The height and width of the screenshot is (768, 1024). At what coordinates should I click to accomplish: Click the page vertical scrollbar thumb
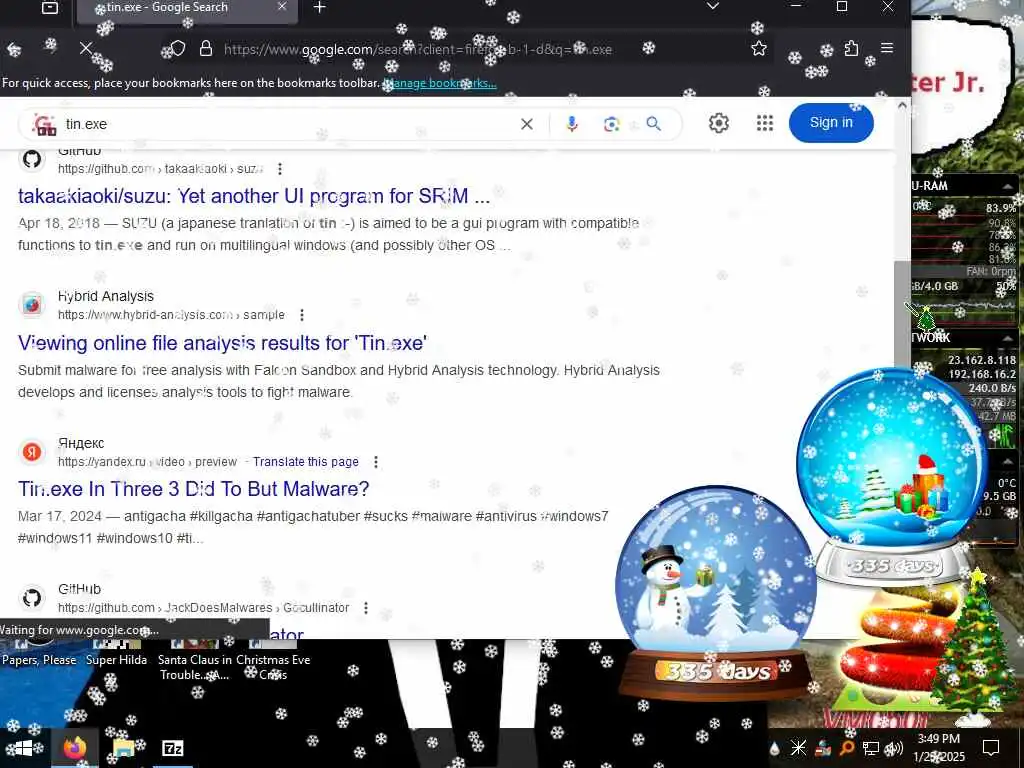(902, 315)
